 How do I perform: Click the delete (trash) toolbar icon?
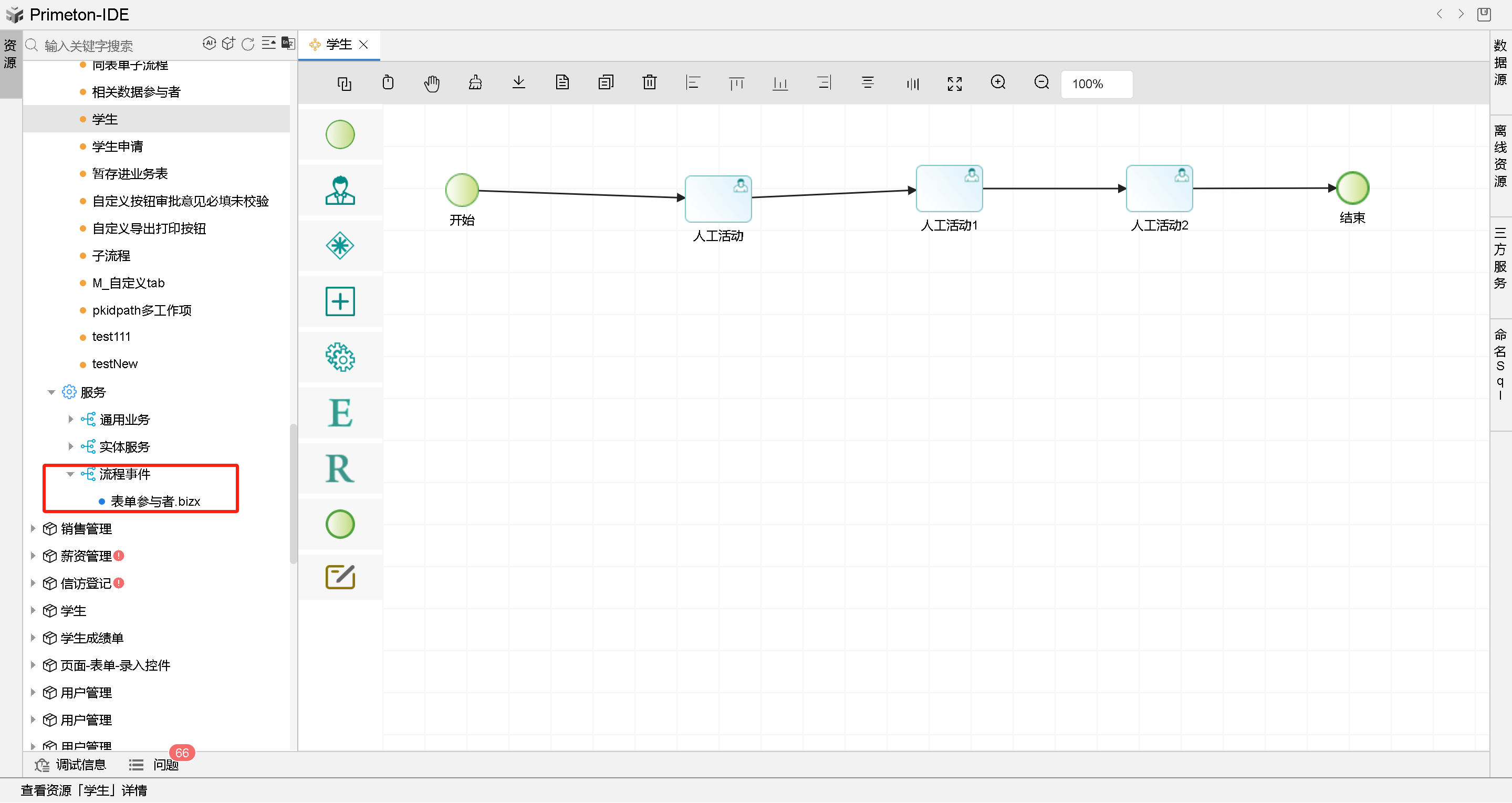tap(649, 83)
